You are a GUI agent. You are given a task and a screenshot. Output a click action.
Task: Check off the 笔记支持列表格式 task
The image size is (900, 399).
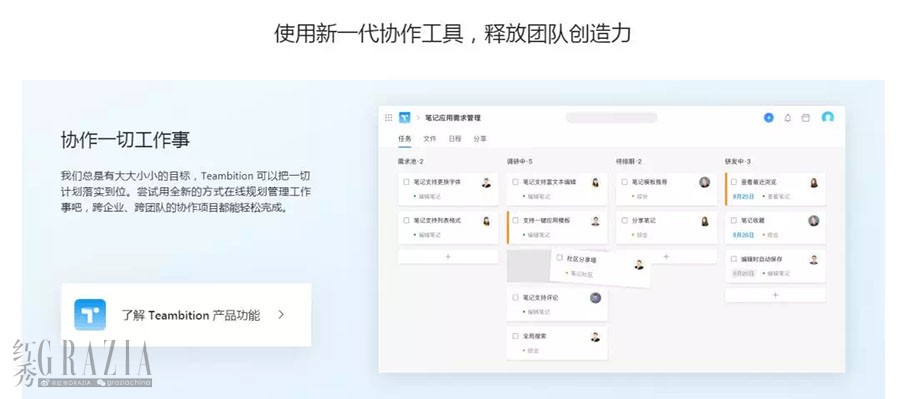coord(406,220)
